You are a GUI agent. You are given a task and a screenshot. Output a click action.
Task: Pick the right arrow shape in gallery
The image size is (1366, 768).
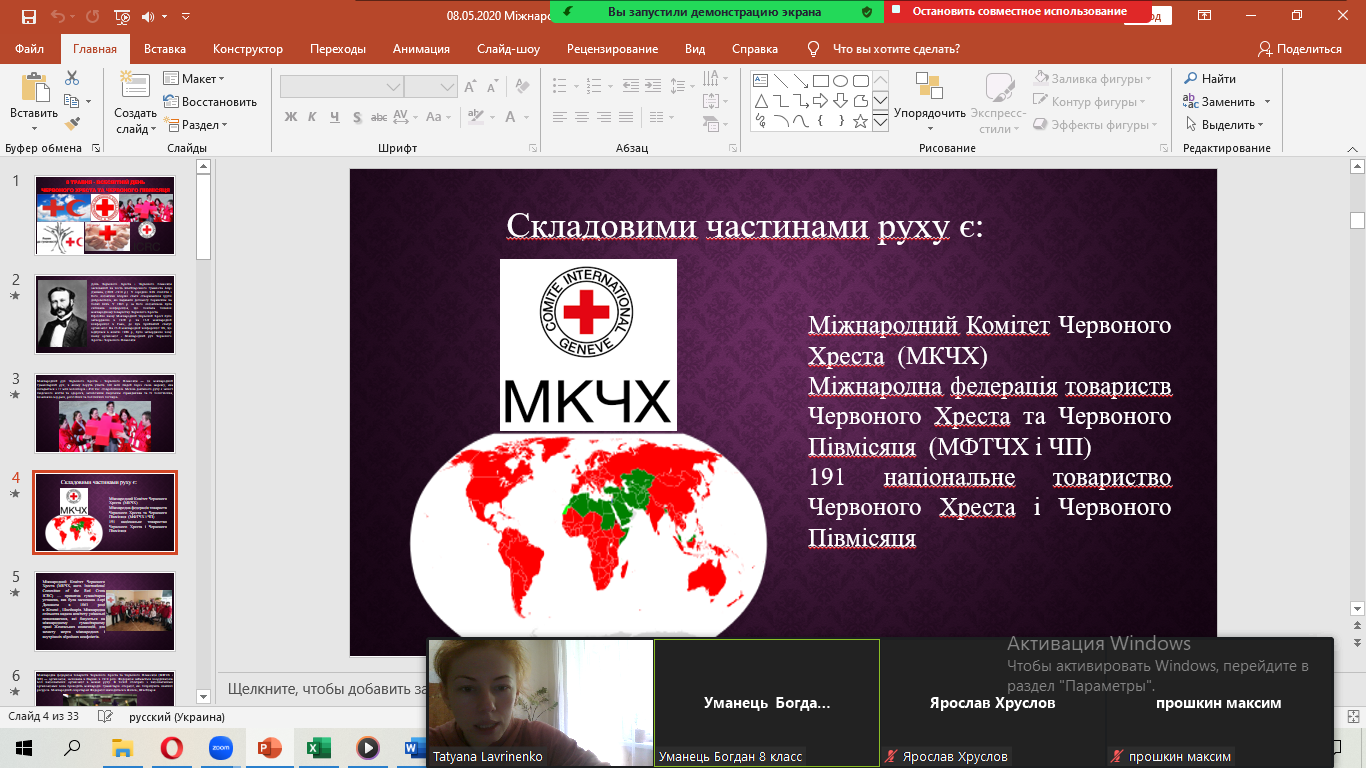click(x=820, y=101)
